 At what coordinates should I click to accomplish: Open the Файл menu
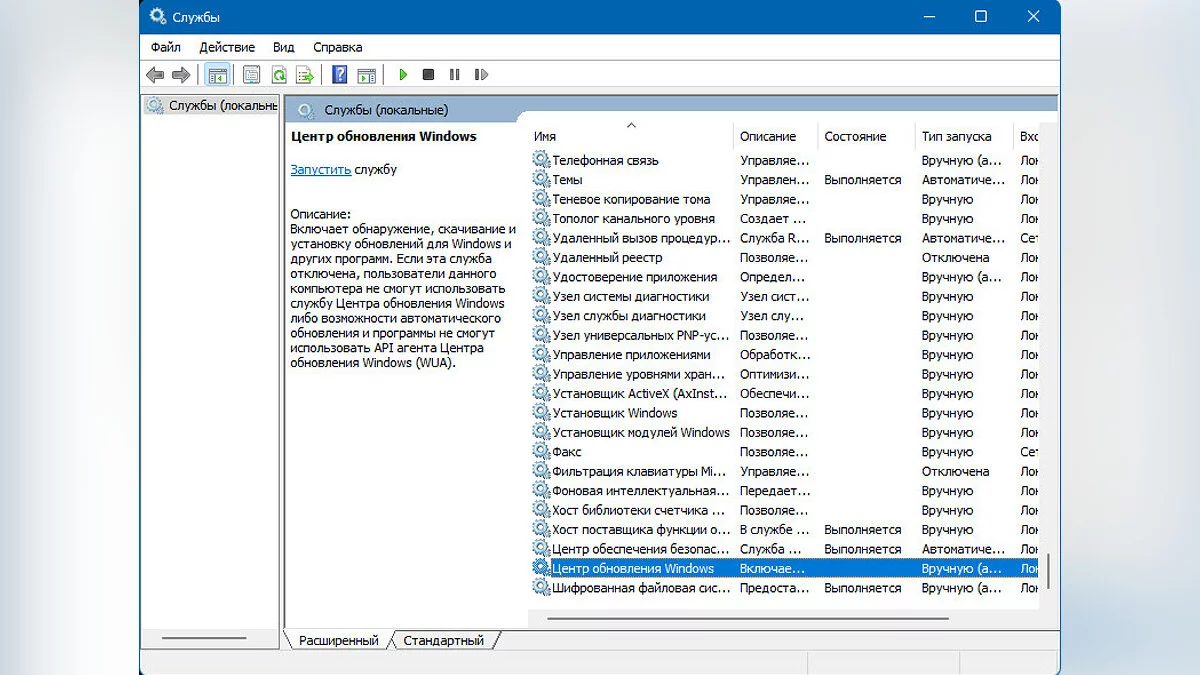coord(166,47)
